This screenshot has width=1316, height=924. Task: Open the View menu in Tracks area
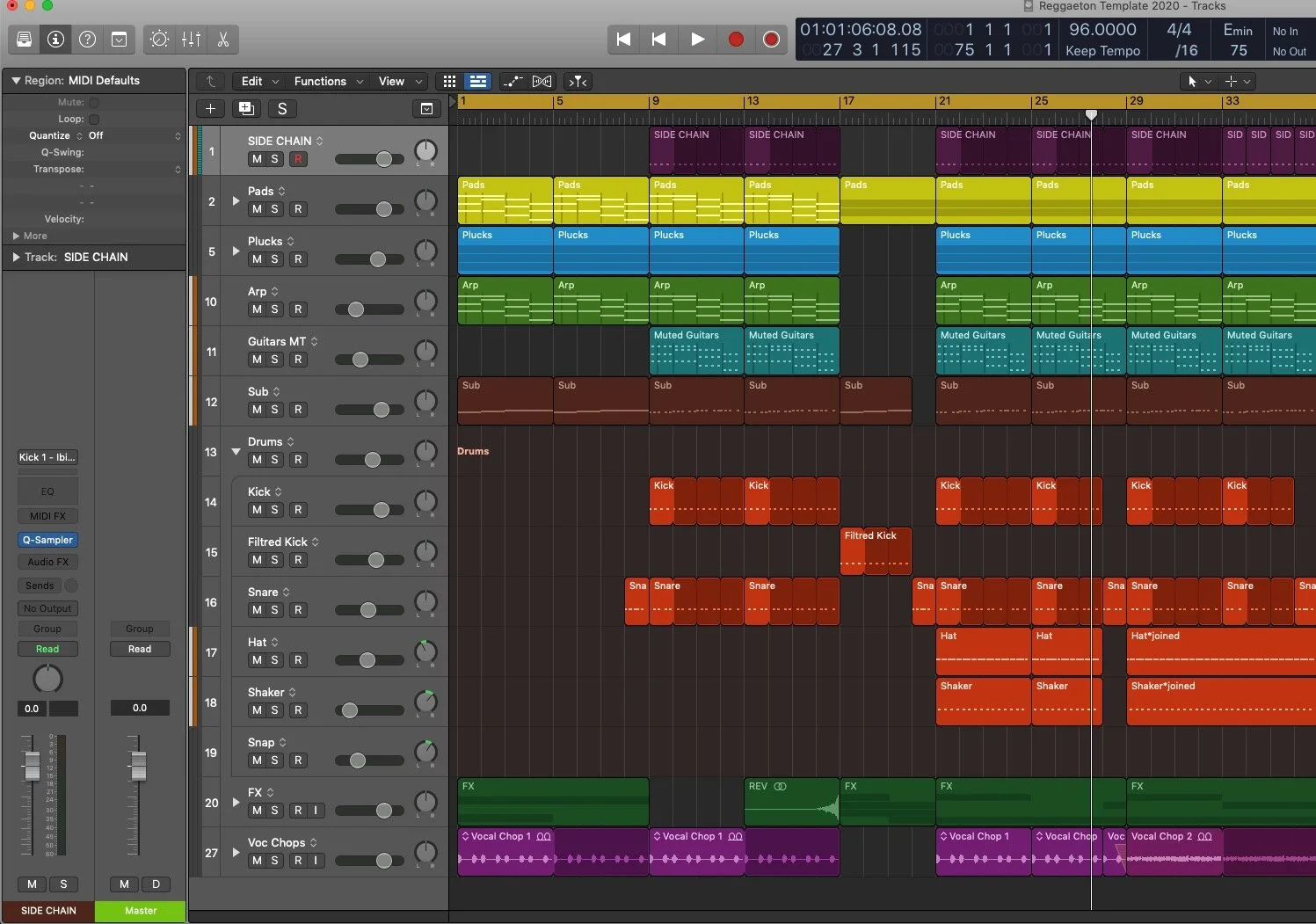400,82
